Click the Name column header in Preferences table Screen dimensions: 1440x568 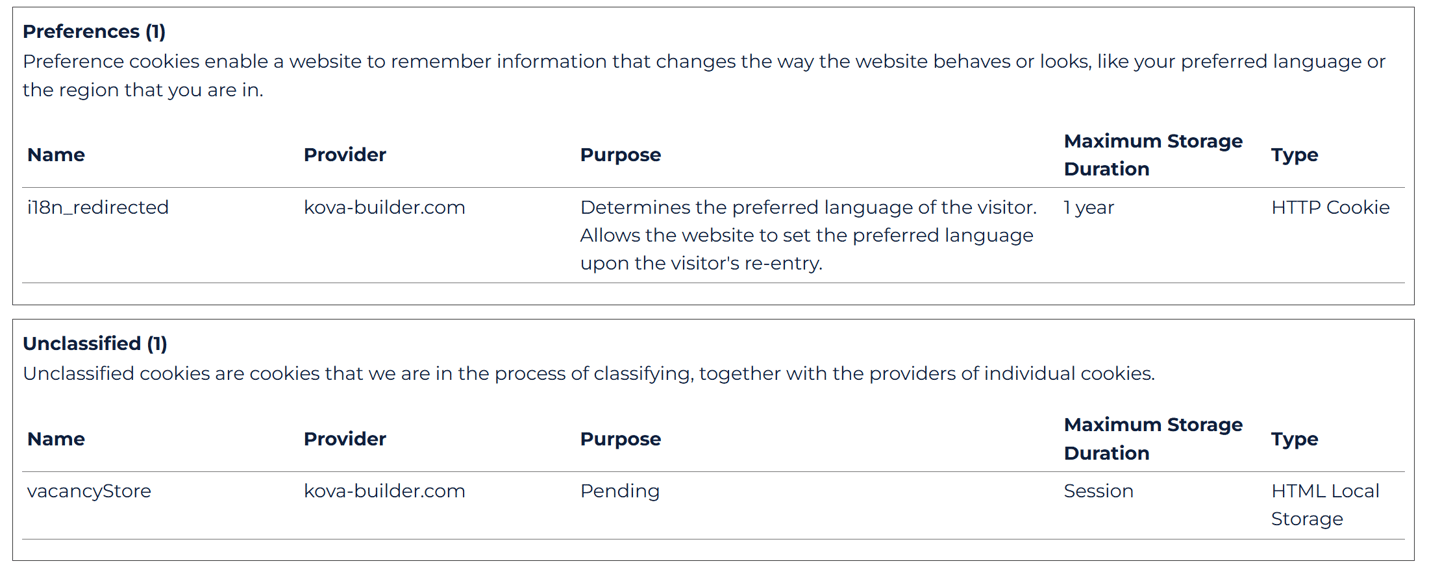tap(56, 155)
